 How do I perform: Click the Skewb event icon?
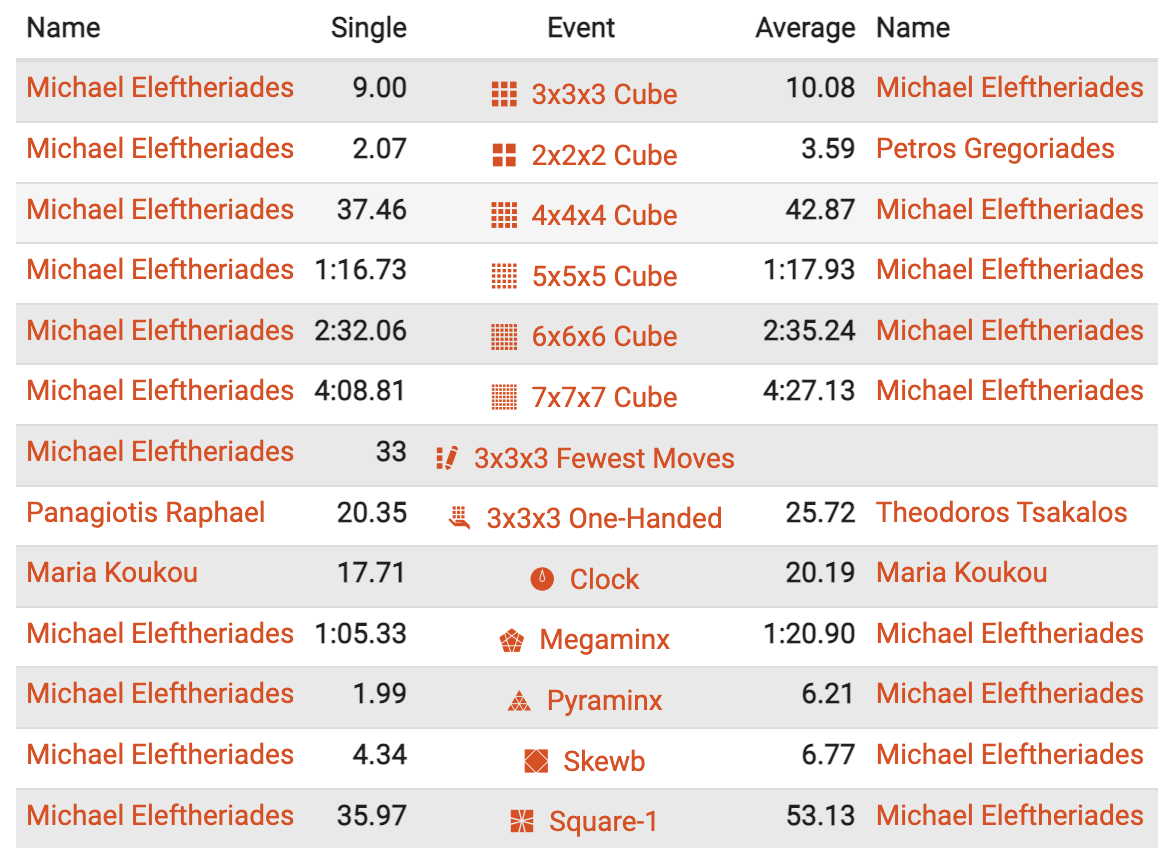(536, 762)
